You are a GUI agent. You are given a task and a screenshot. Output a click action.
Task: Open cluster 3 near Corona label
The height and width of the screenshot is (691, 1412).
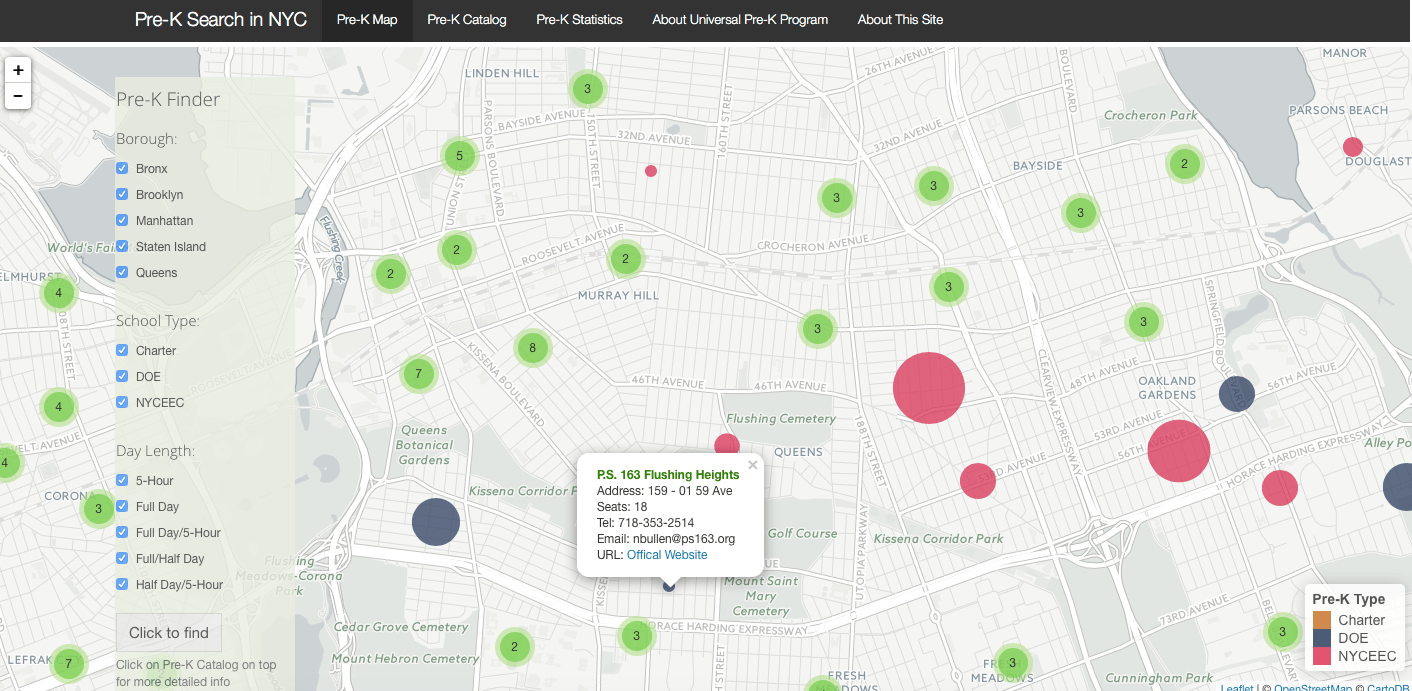[98, 509]
